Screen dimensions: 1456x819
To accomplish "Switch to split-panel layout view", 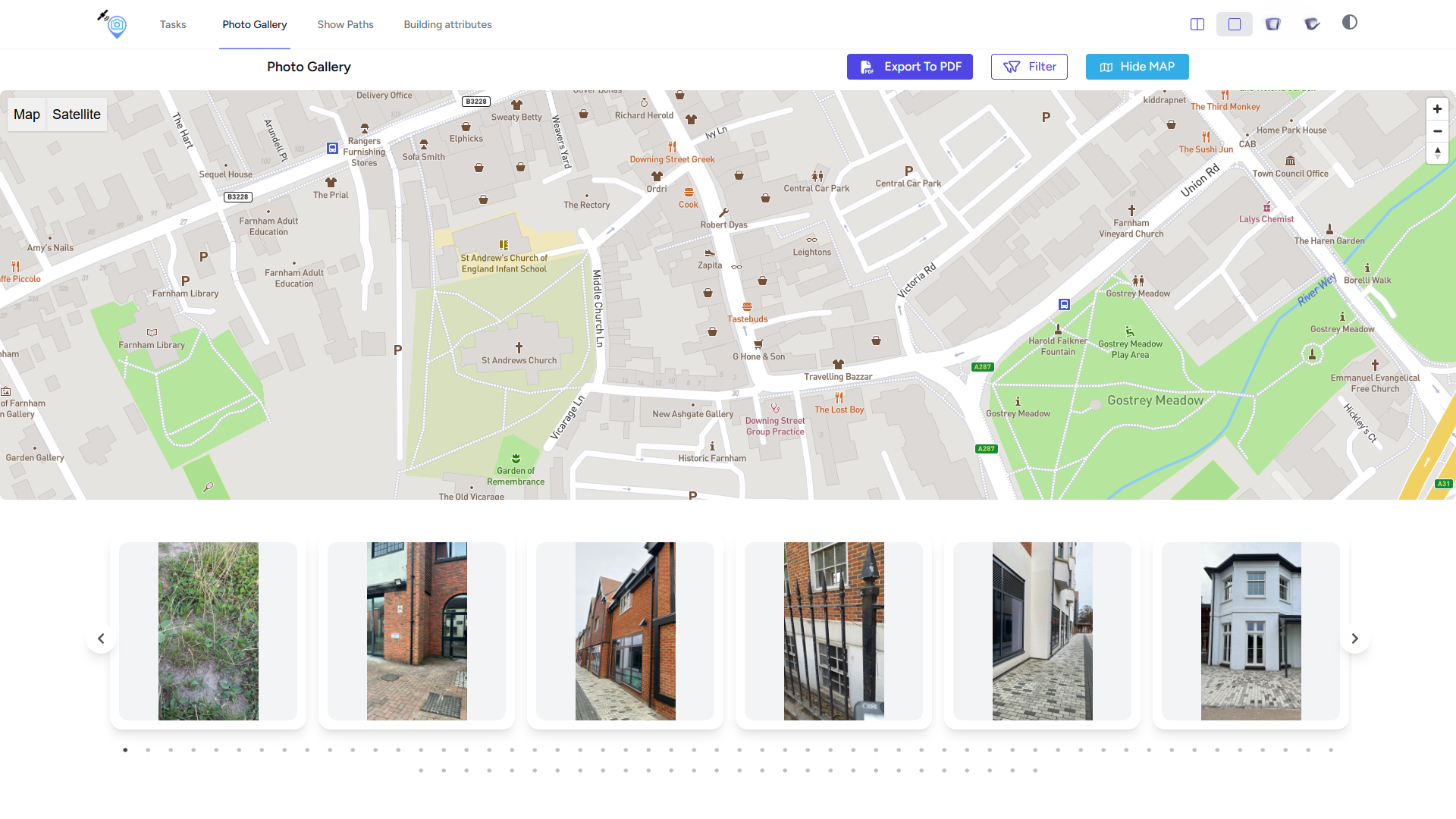I will [1197, 24].
